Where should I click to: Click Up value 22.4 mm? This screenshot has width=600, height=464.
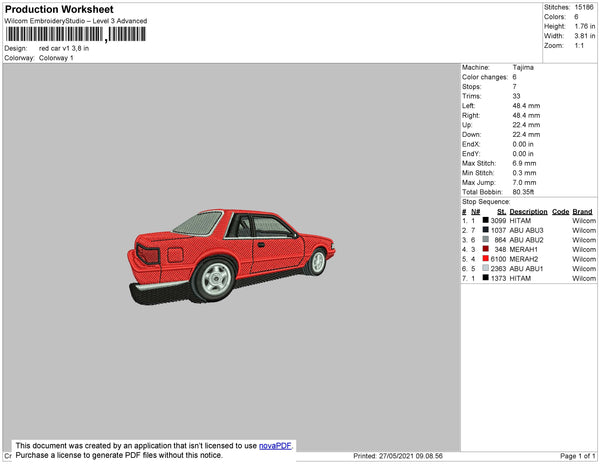[527, 125]
